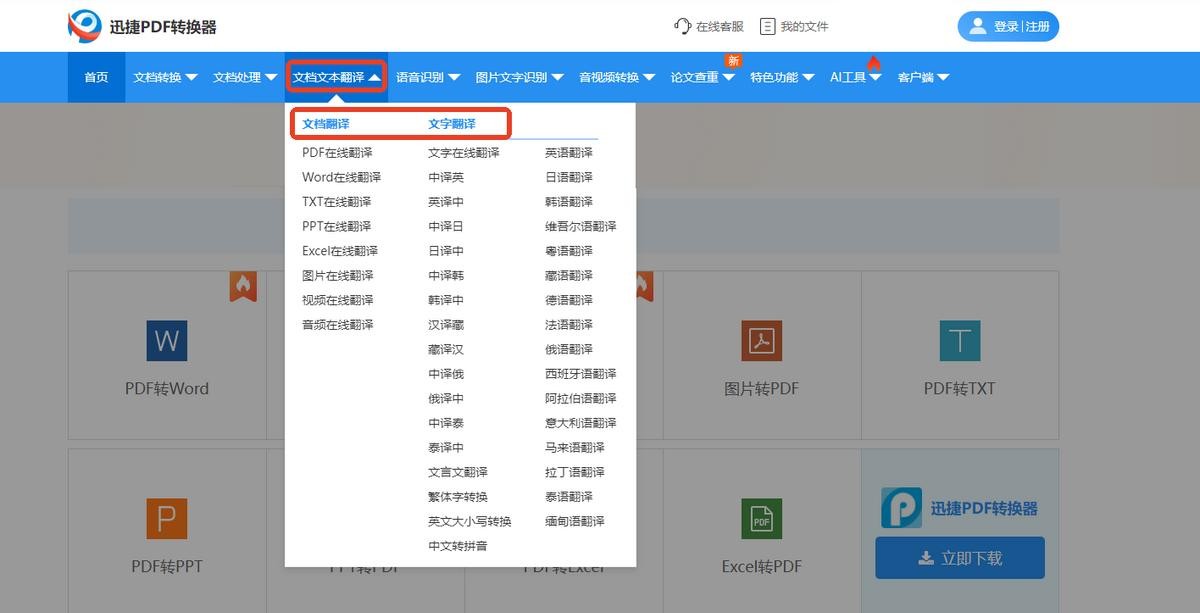Expand the 语音识别 dropdown menu

click(427, 77)
